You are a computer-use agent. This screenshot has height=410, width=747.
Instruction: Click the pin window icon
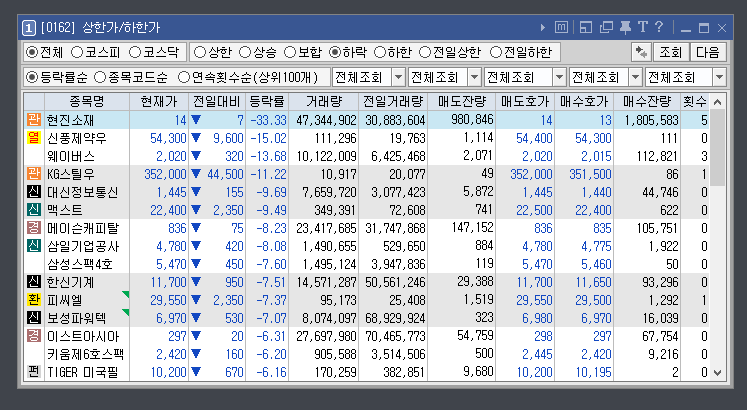click(x=626, y=27)
